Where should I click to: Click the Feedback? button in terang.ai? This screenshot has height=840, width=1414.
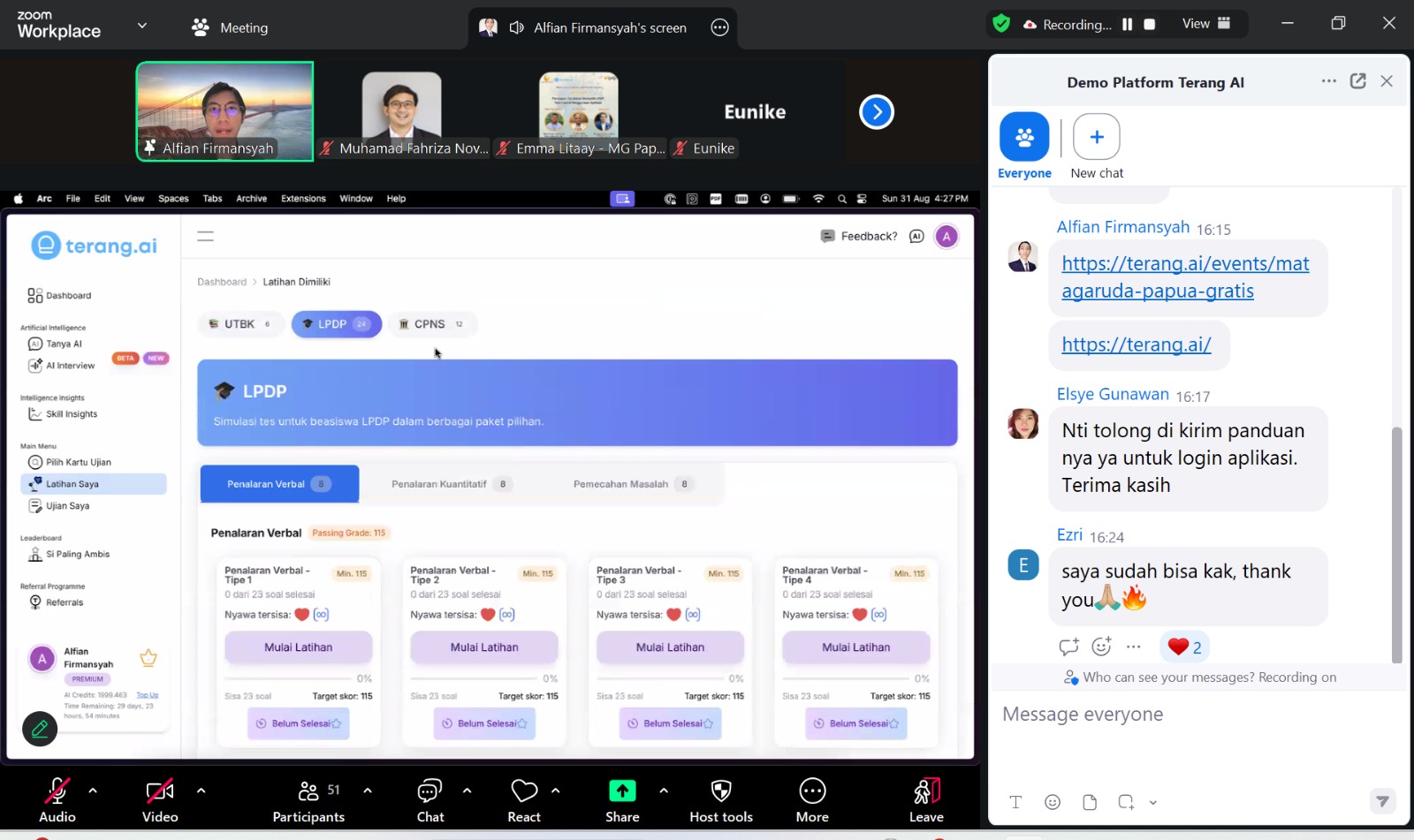click(859, 236)
